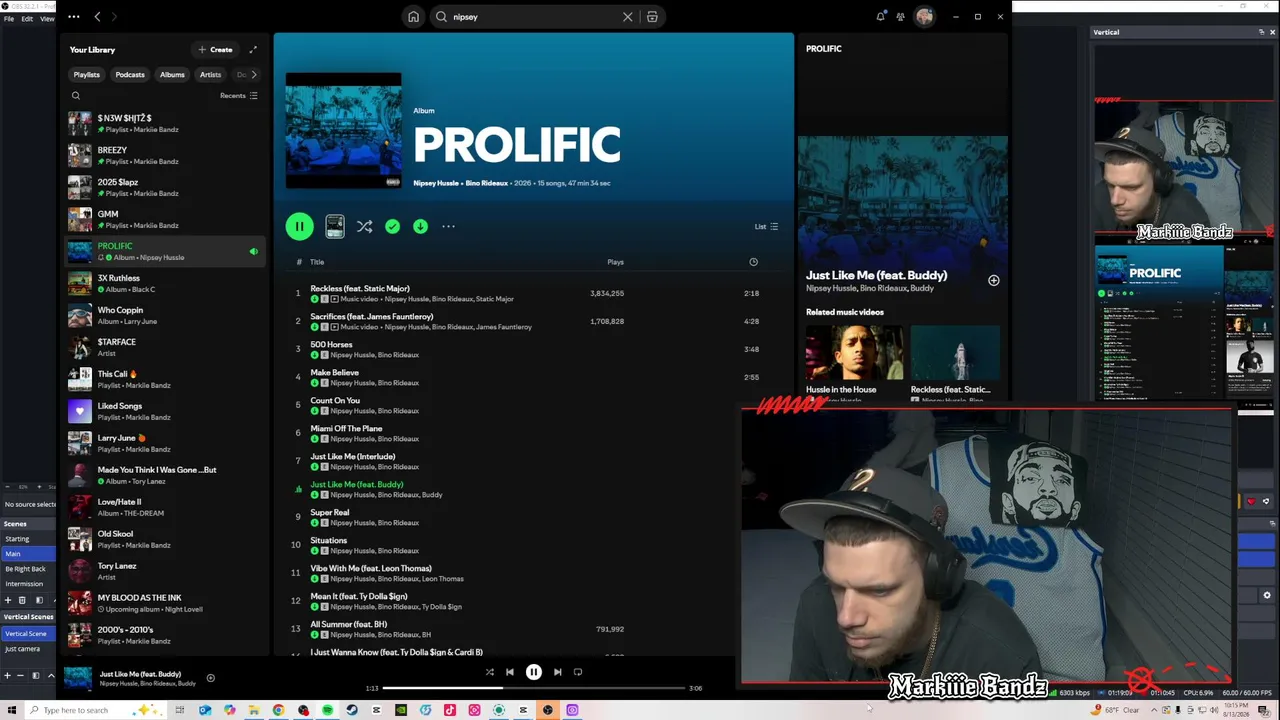1280x720 pixels.
Task: Clear the 'nipsey' search text
Action: click(x=628, y=17)
